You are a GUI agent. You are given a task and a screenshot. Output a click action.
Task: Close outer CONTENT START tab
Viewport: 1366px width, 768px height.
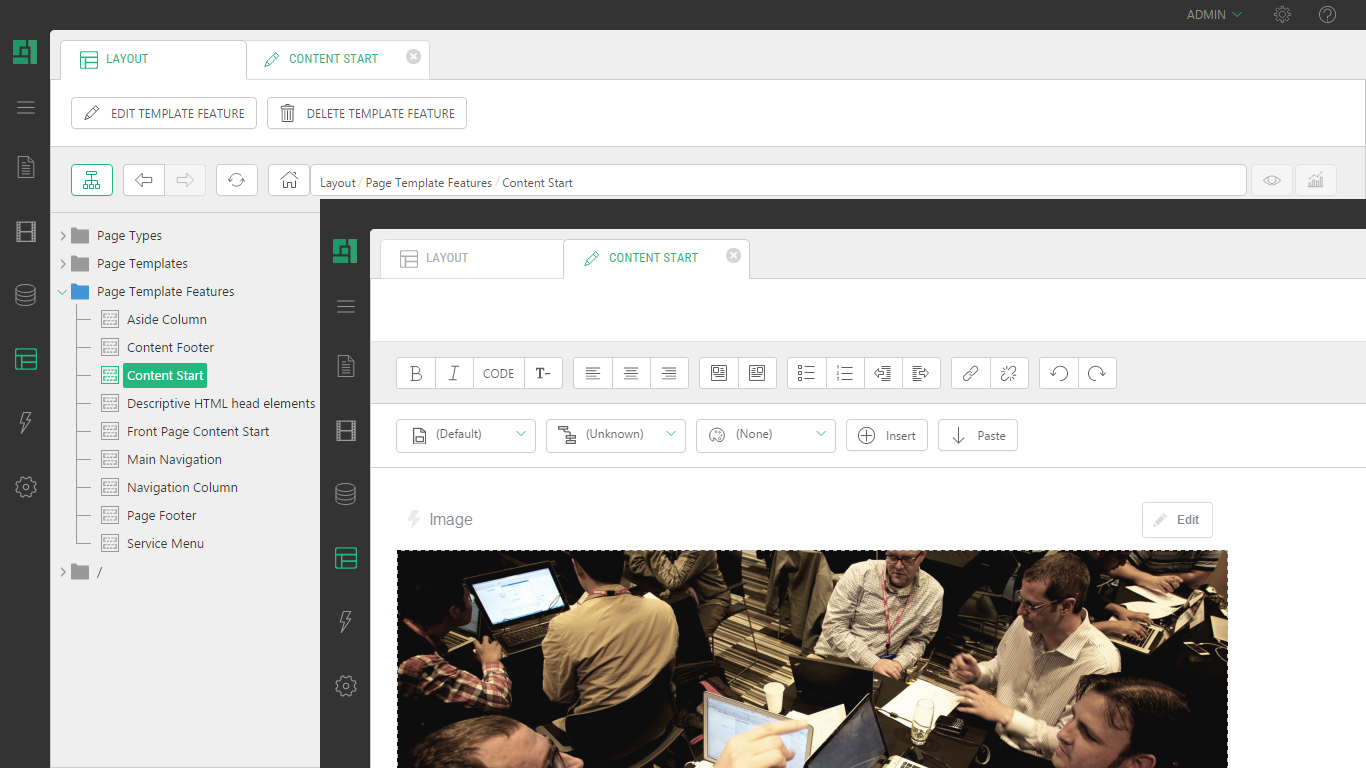pyautogui.click(x=413, y=57)
